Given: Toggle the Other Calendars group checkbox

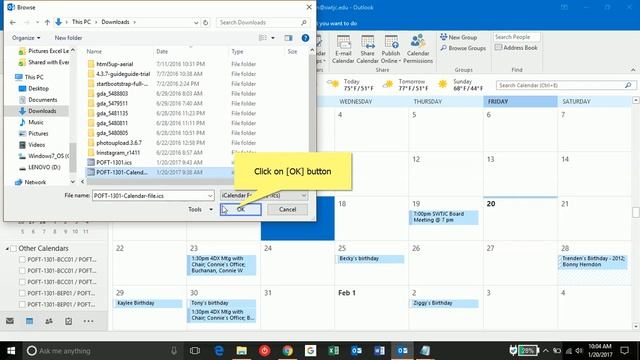Looking at the screenshot, I should tap(13, 248).
